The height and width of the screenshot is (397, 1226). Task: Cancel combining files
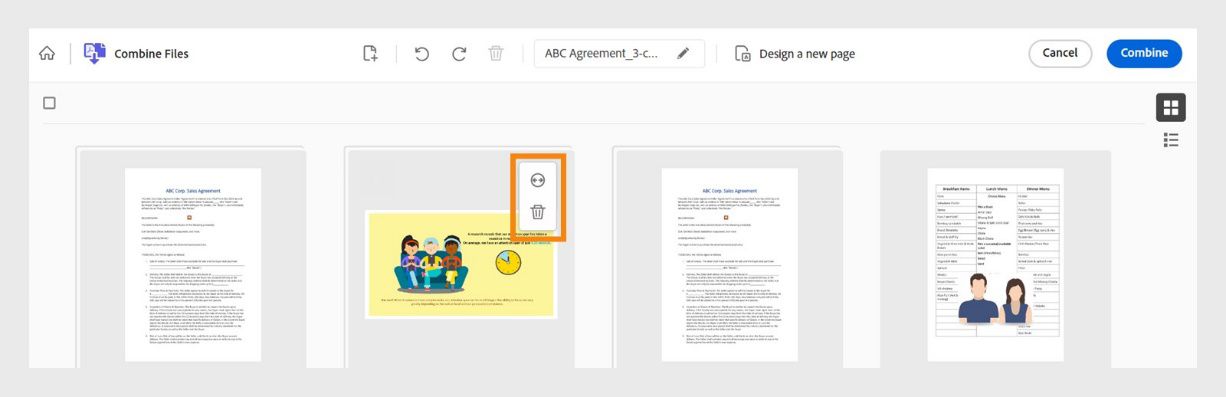(1060, 54)
